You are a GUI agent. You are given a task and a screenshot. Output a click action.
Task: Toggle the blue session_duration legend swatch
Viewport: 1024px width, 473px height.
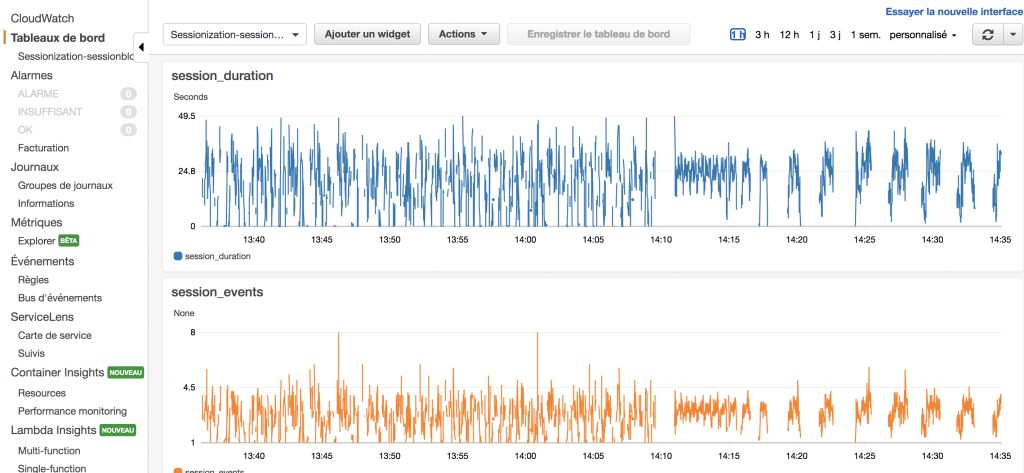click(x=178, y=256)
